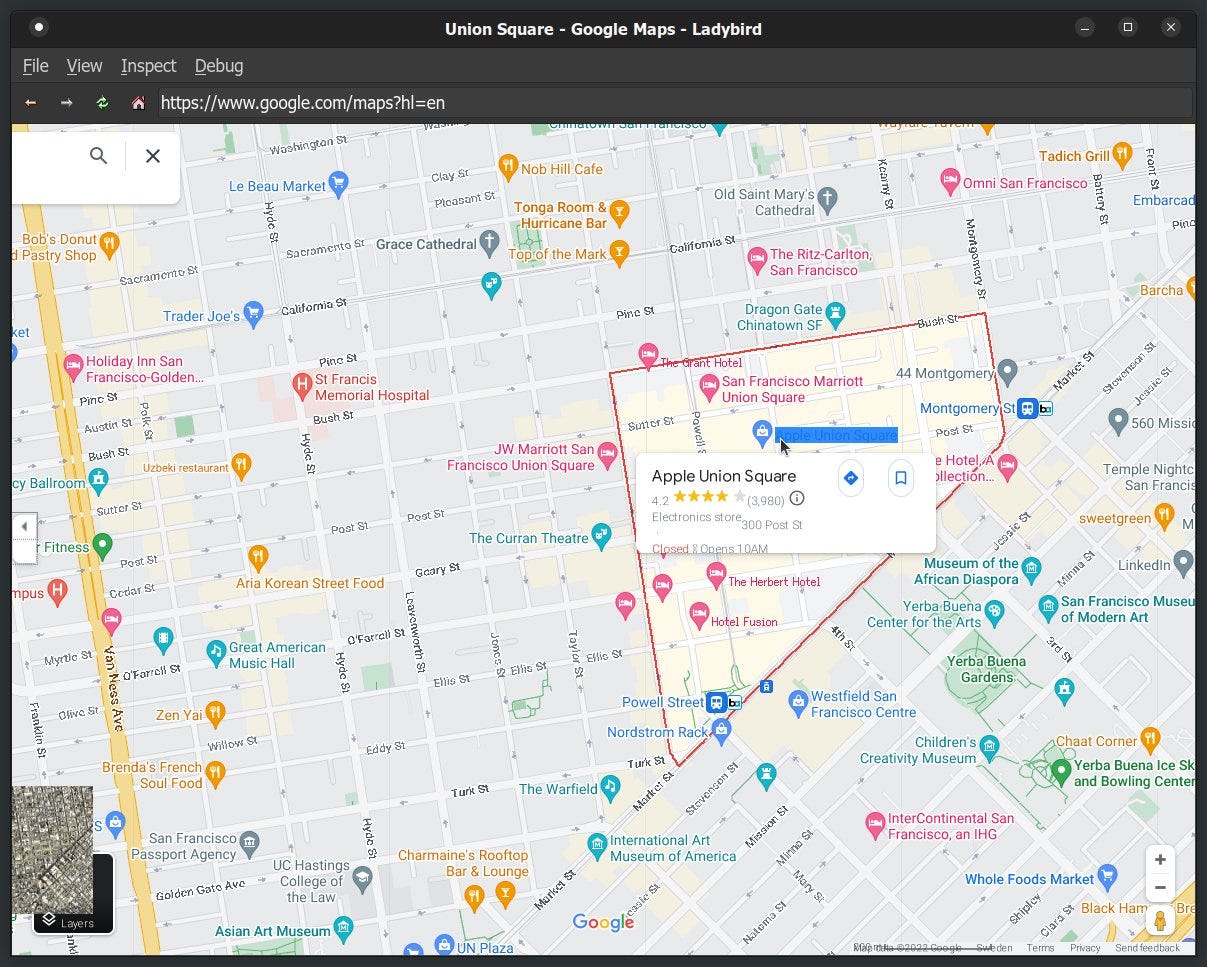Select the Tadich Grill restaurant pin
The image size is (1207, 967).
click(x=1123, y=155)
